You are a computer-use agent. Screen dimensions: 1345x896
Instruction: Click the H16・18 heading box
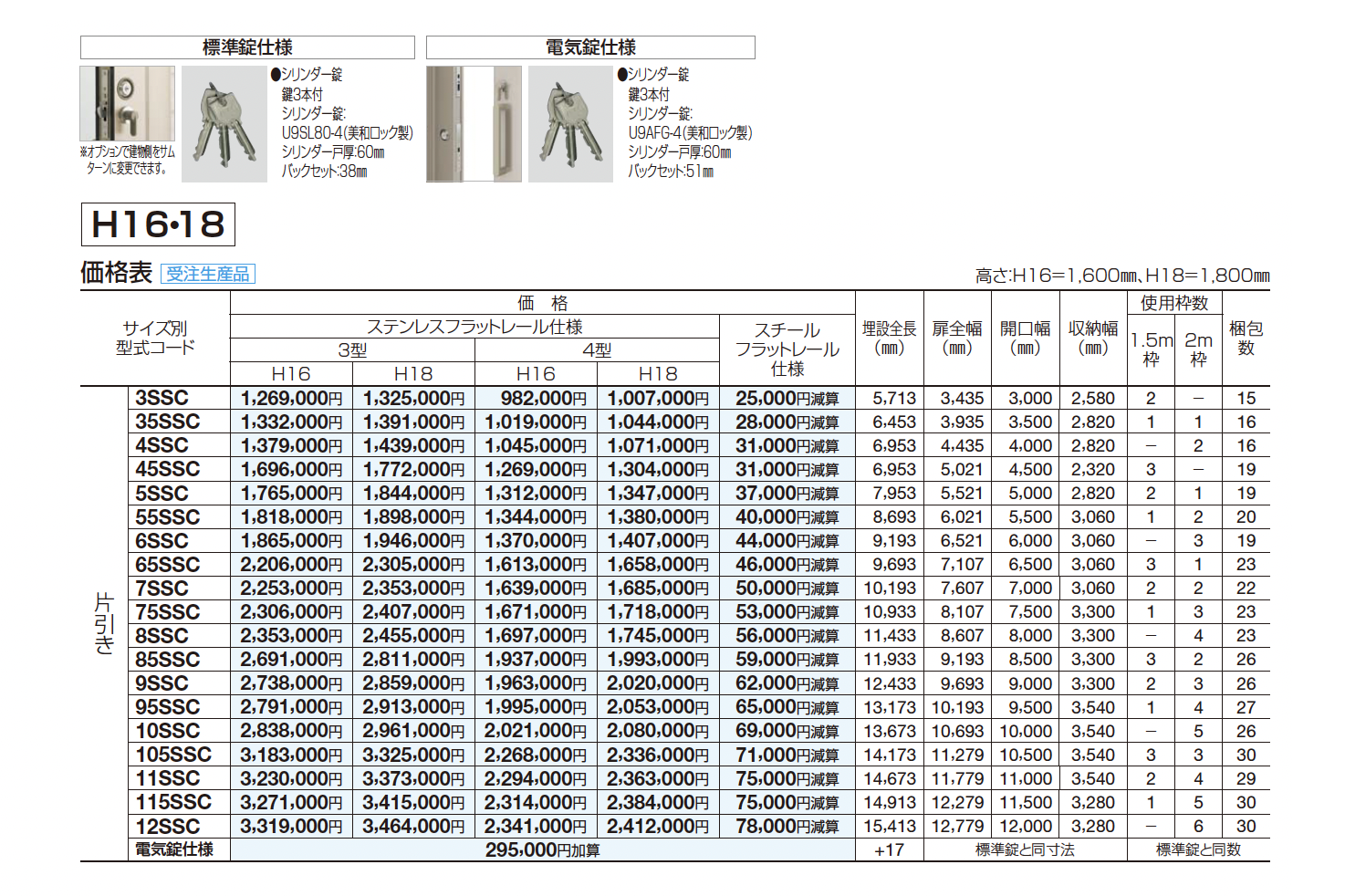158,224
